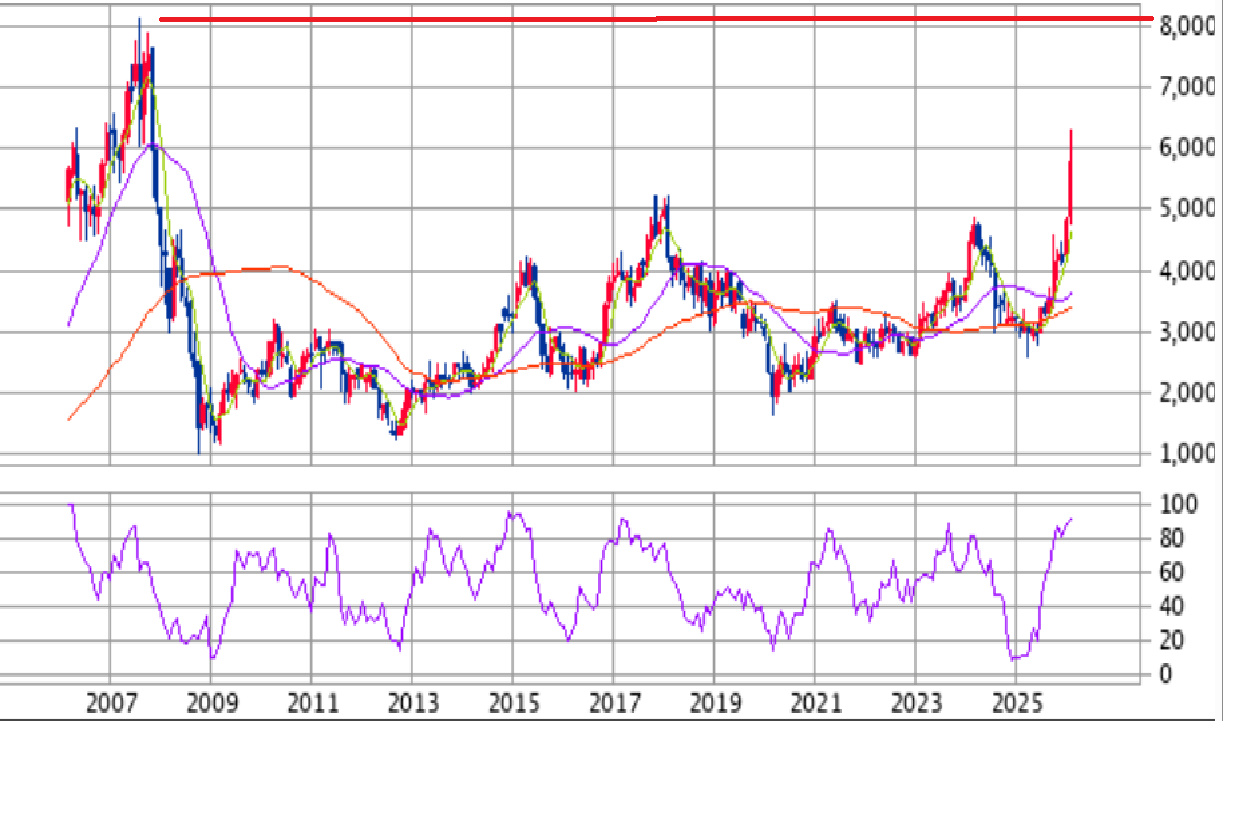
Task: Click the 2007 year label on time axis
Action: [110, 703]
